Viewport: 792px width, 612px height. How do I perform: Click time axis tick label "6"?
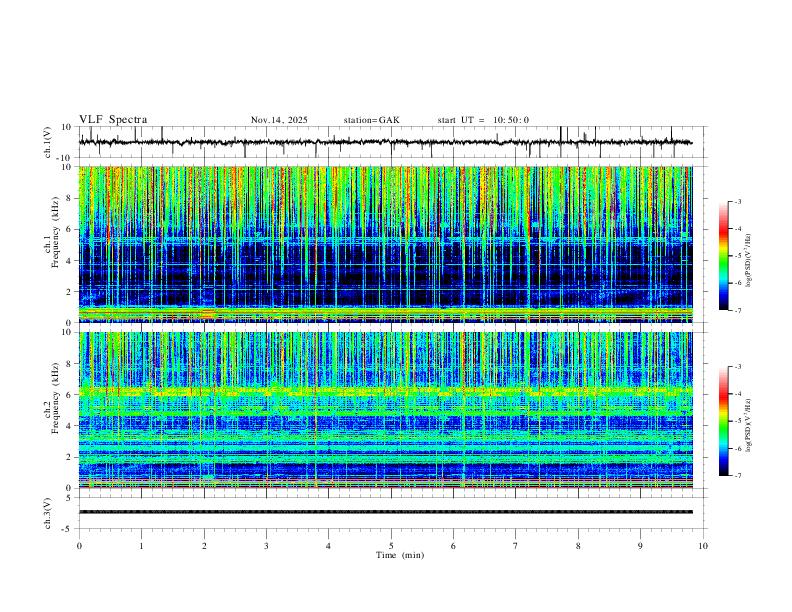(454, 546)
